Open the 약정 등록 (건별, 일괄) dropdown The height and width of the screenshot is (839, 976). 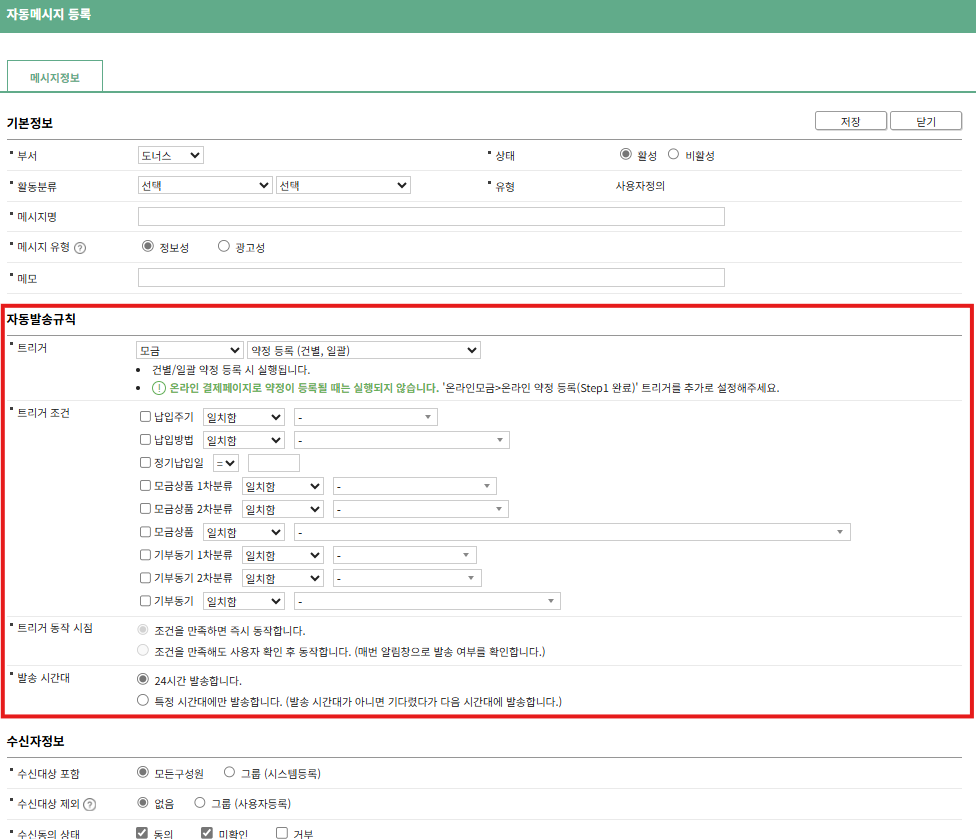[x=364, y=350]
